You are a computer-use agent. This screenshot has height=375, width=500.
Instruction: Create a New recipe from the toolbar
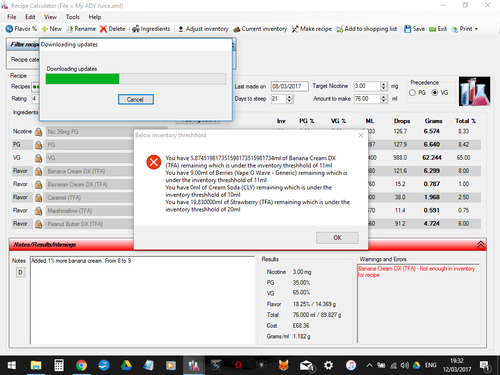(x=51, y=29)
